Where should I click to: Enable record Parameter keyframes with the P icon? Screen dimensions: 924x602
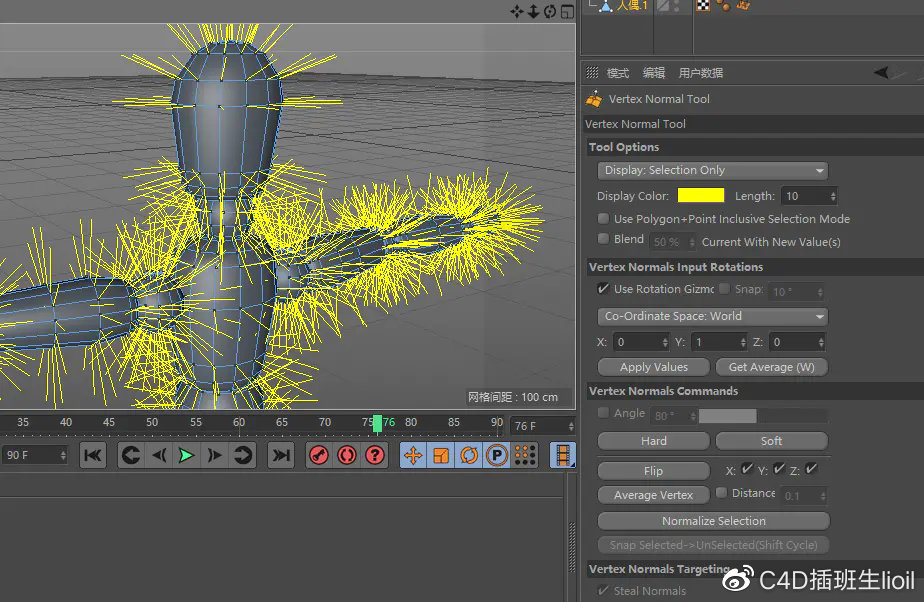pyautogui.click(x=496, y=456)
